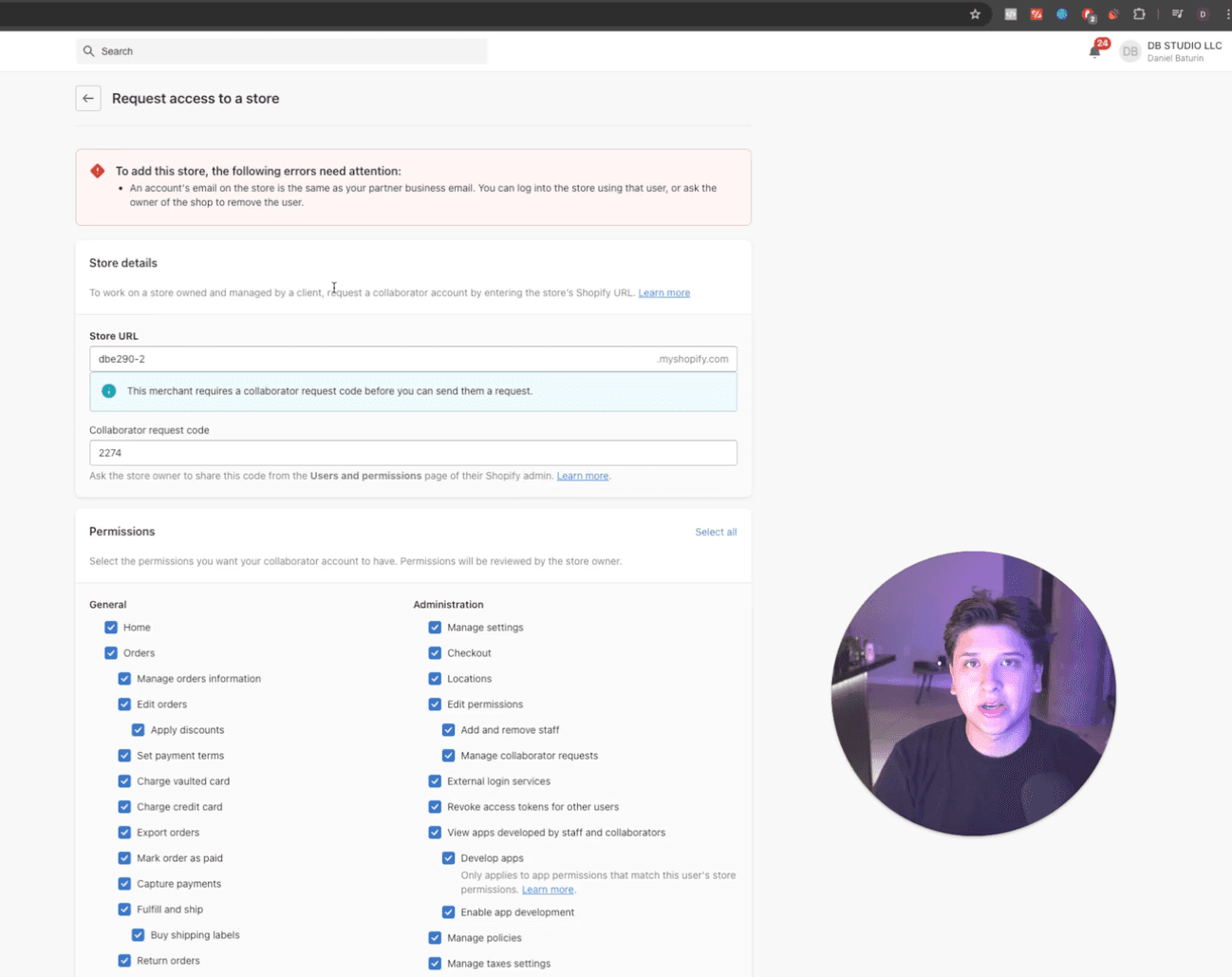Disable Charge vaulted card permission
Image resolution: width=1232 pixels, height=977 pixels.
[124, 781]
